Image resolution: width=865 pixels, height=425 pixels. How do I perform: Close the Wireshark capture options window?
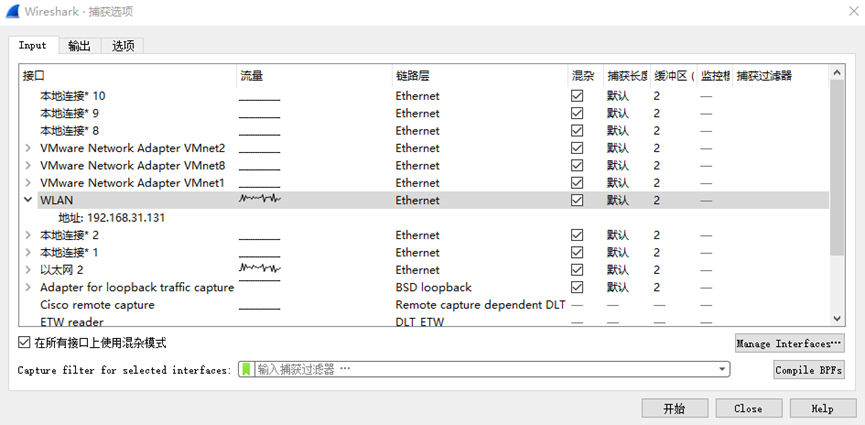[x=853, y=11]
